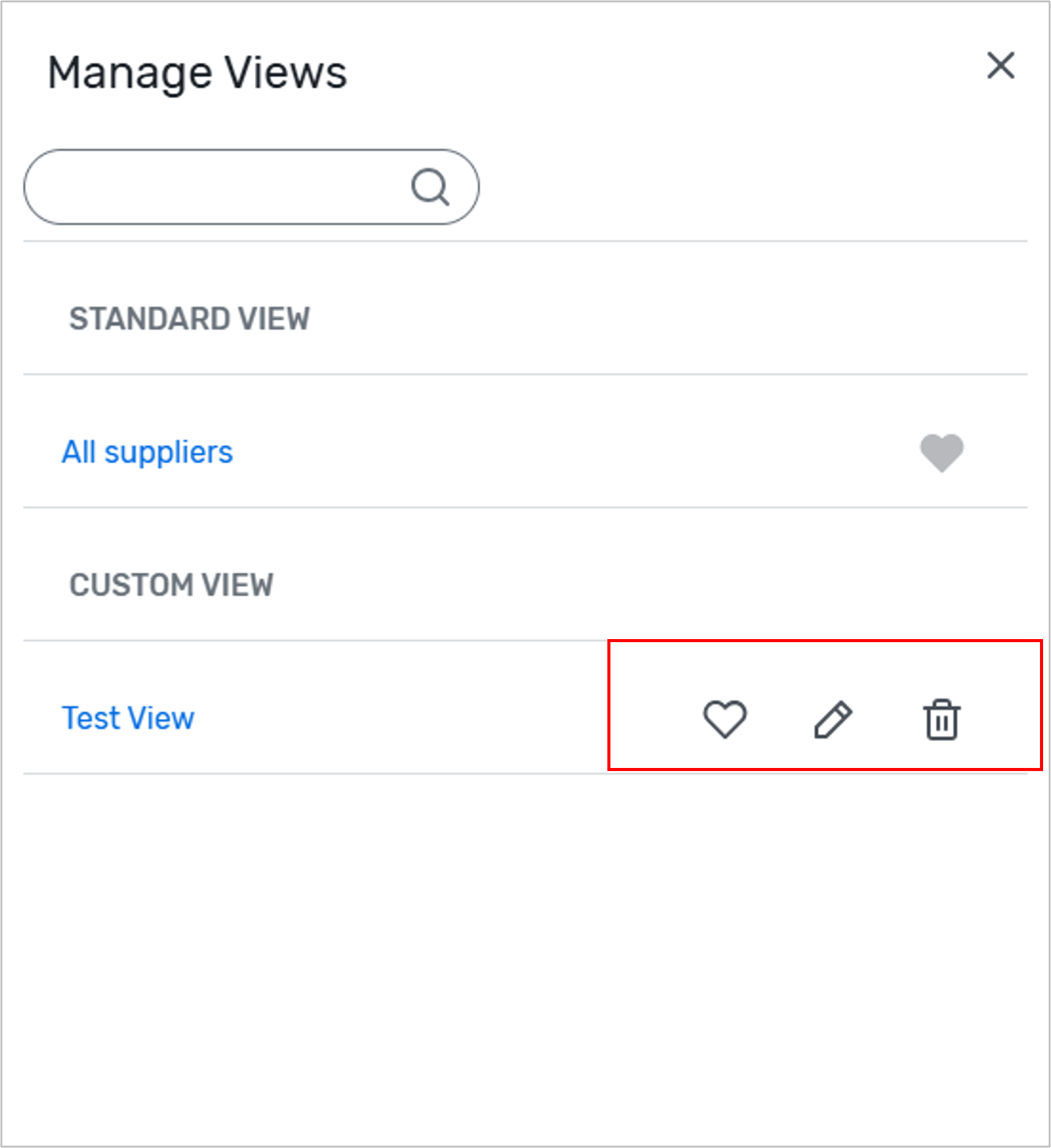Click the Manage Views title
The image size is (1051, 1148).
click(x=197, y=73)
